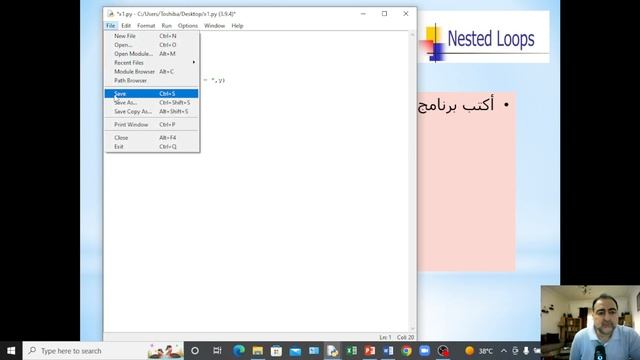Click Save in the File menu
640x360 pixels.
(151, 94)
